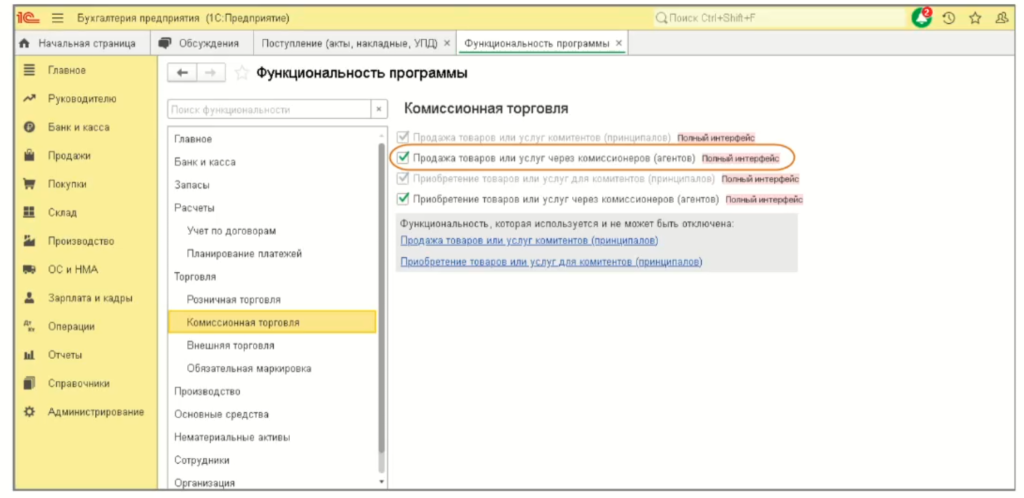Close the Поступление (акты, накладные, УПД) tab
The width and height of the screenshot is (1024, 498).
(x=446, y=43)
